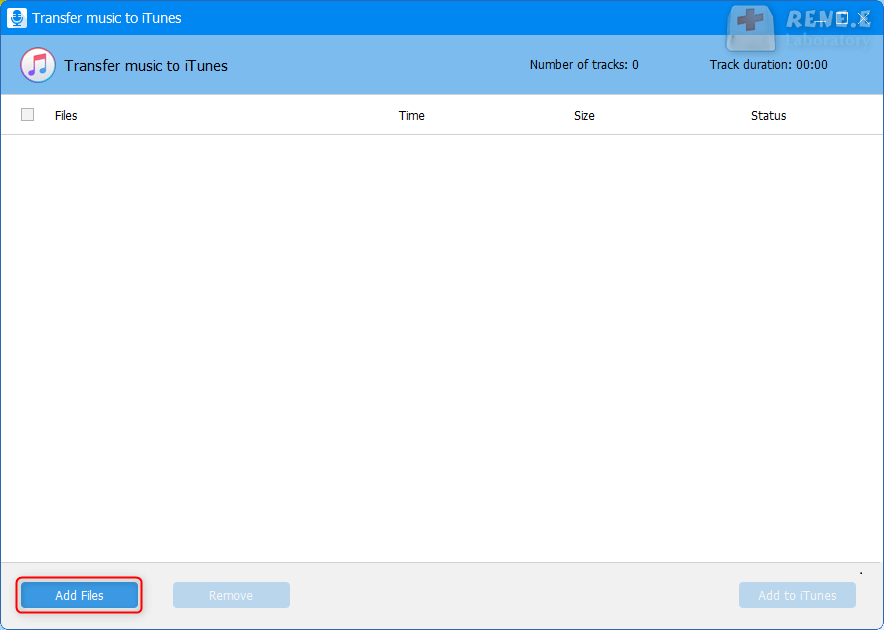This screenshot has height=630, width=884.
Task: Click the Status column header
Action: pos(768,116)
